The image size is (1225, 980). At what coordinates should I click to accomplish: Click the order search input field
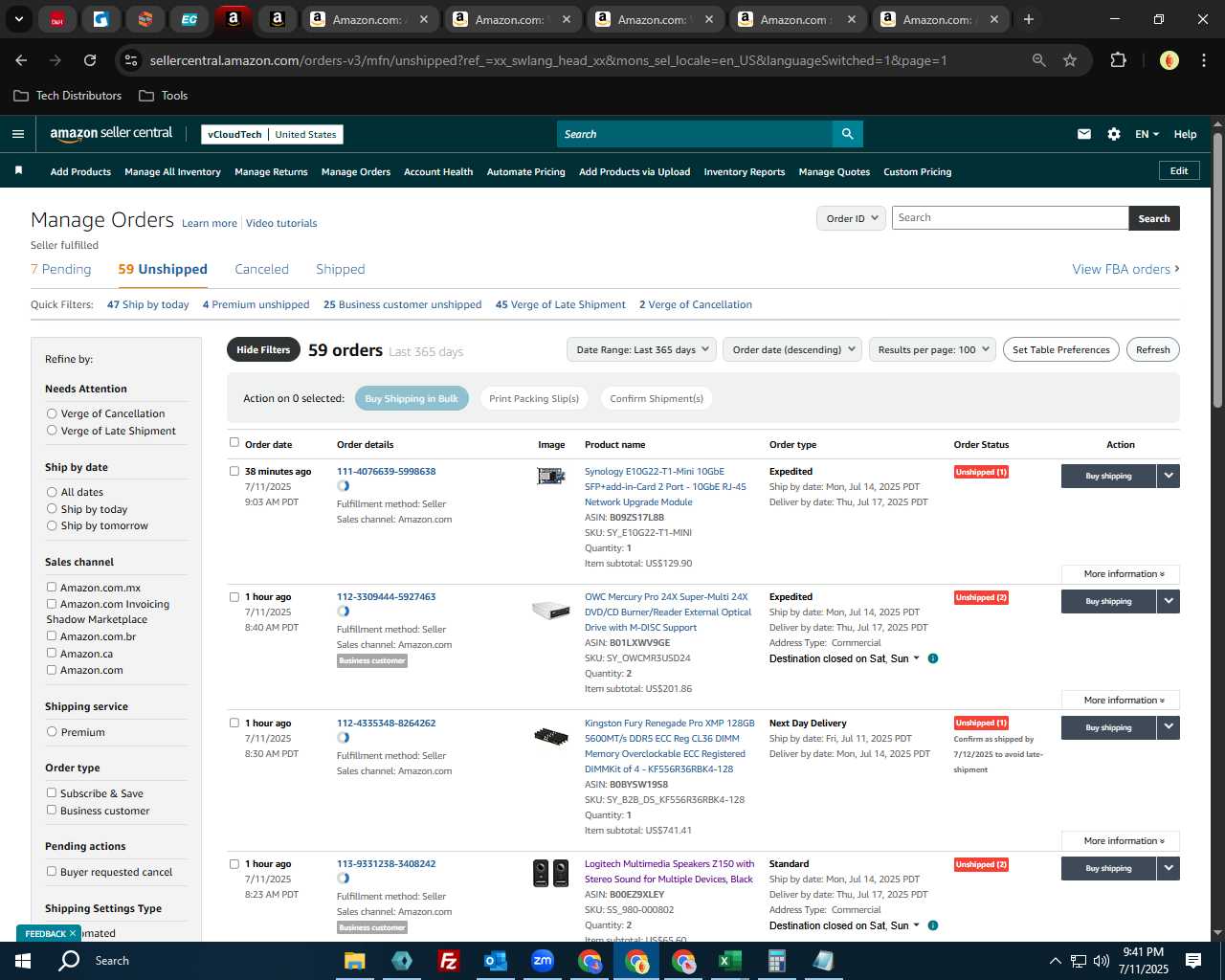pyautogui.click(x=1010, y=218)
